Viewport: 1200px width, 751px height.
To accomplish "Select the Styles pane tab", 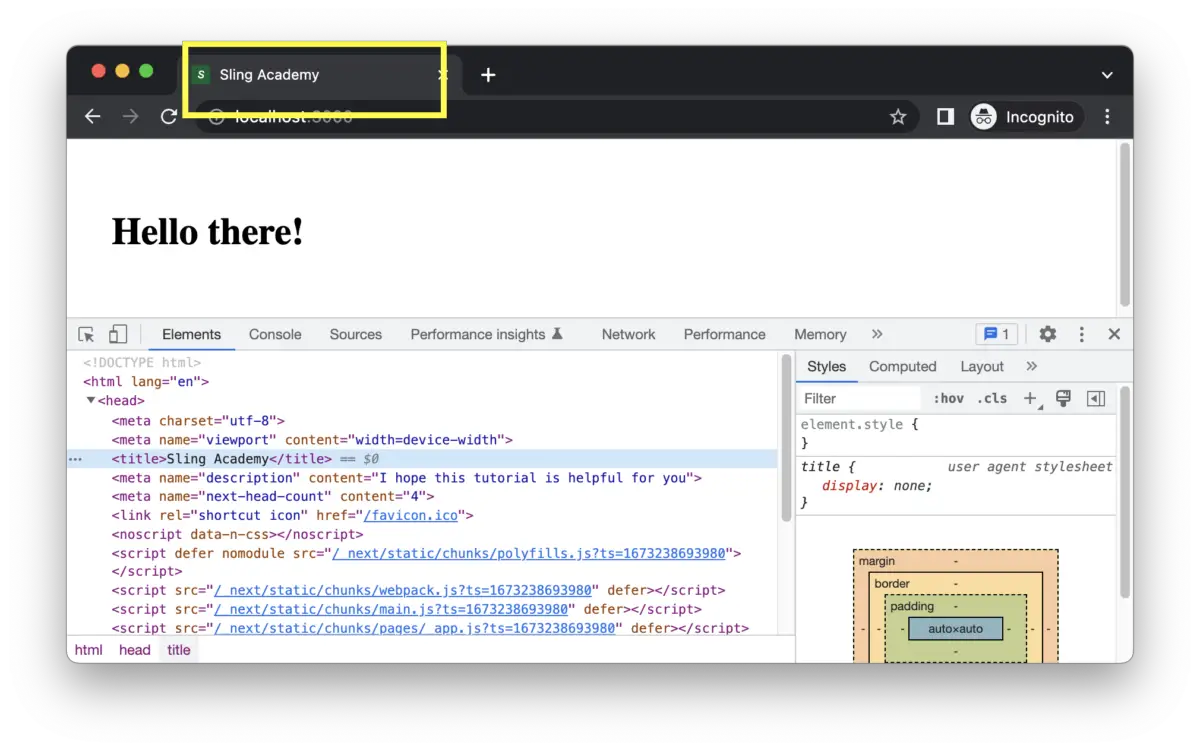I will click(827, 366).
